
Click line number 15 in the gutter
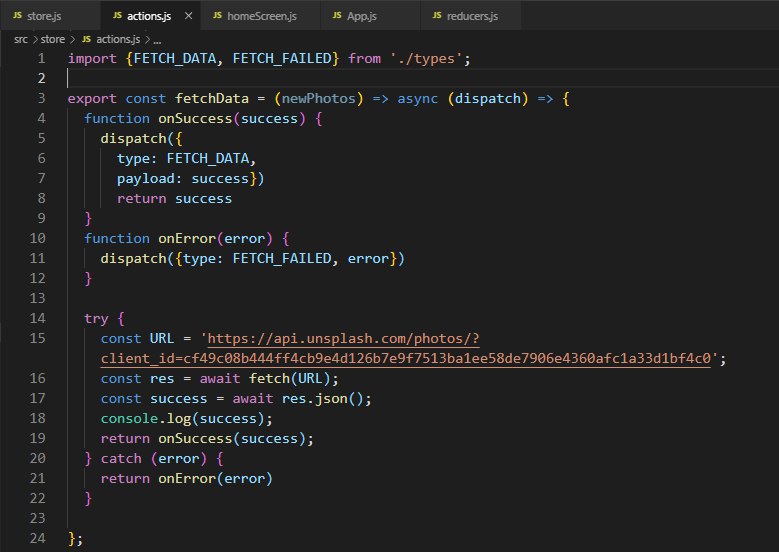pyautogui.click(x=37, y=338)
